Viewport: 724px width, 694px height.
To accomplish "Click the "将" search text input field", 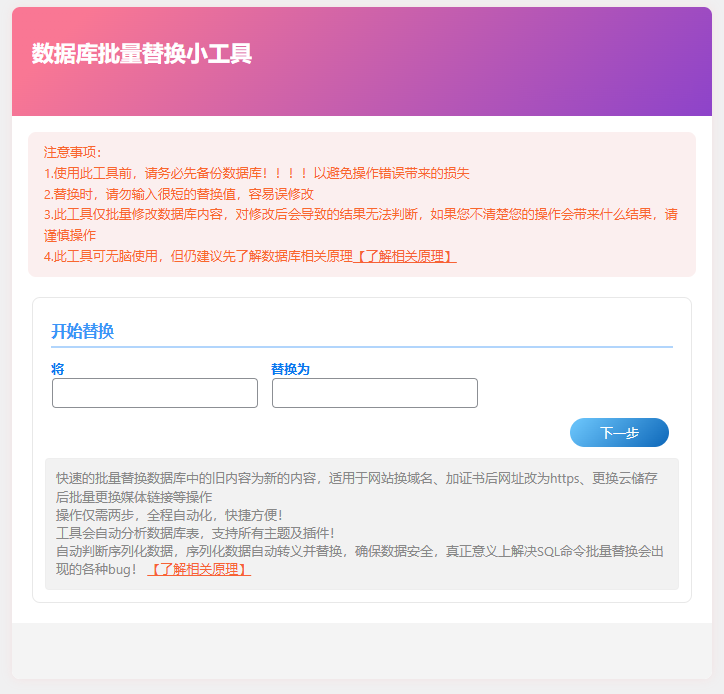I will coord(155,393).
